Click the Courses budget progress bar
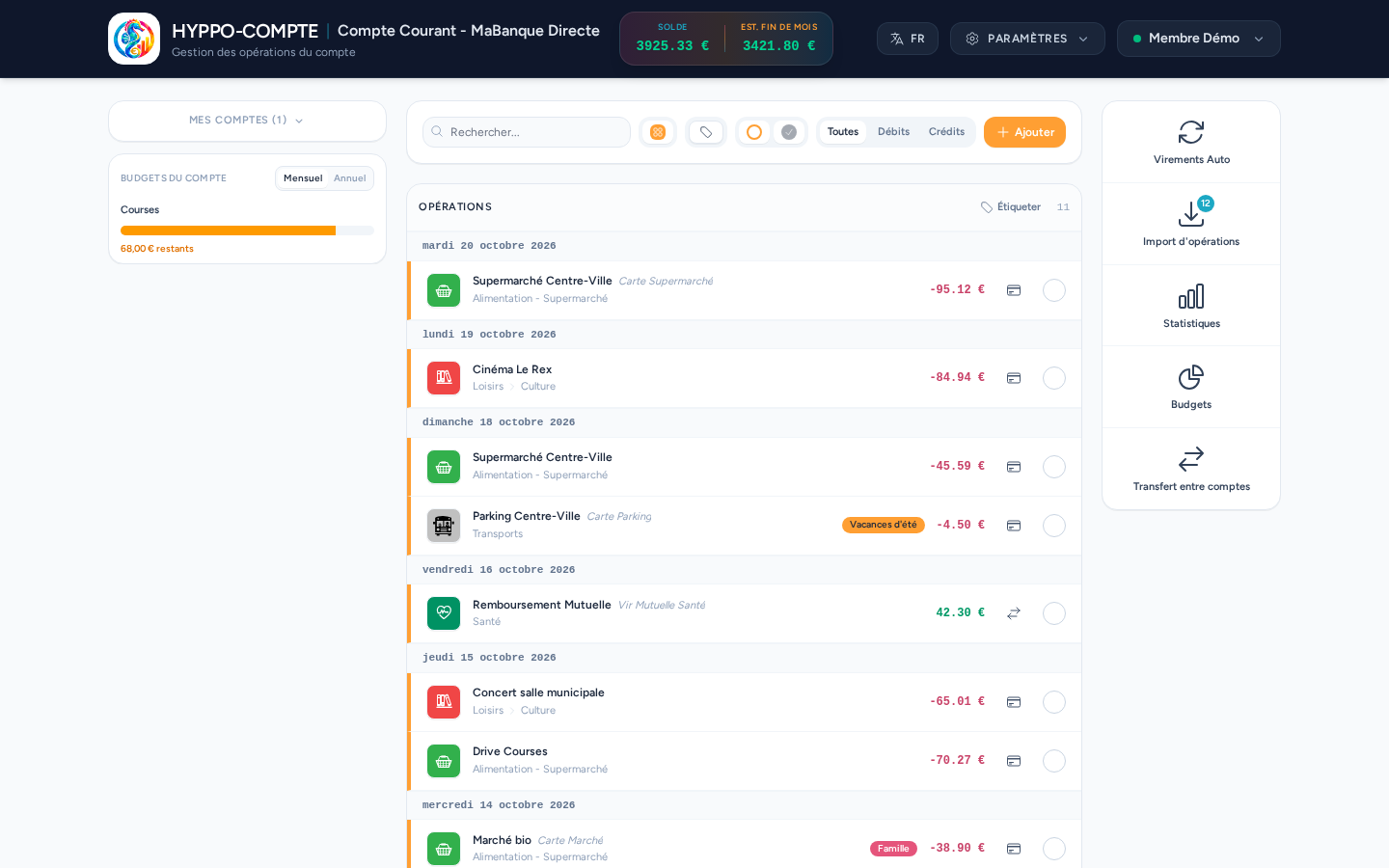Image resolution: width=1389 pixels, height=868 pixels. click(247, 231)
